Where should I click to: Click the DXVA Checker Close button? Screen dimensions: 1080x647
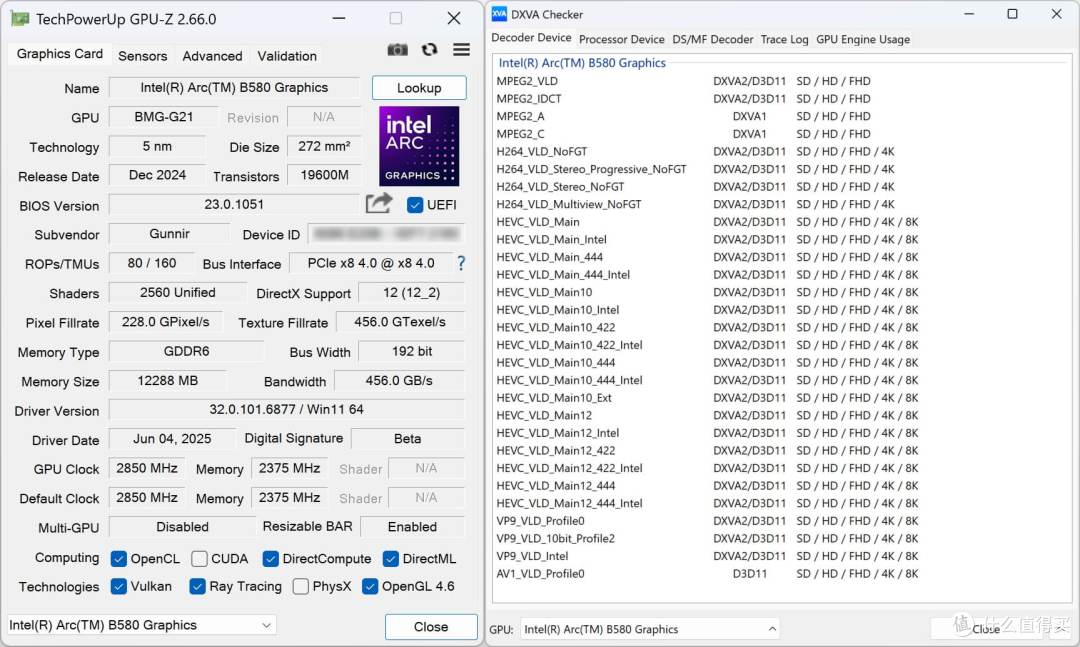pos(986,628)
